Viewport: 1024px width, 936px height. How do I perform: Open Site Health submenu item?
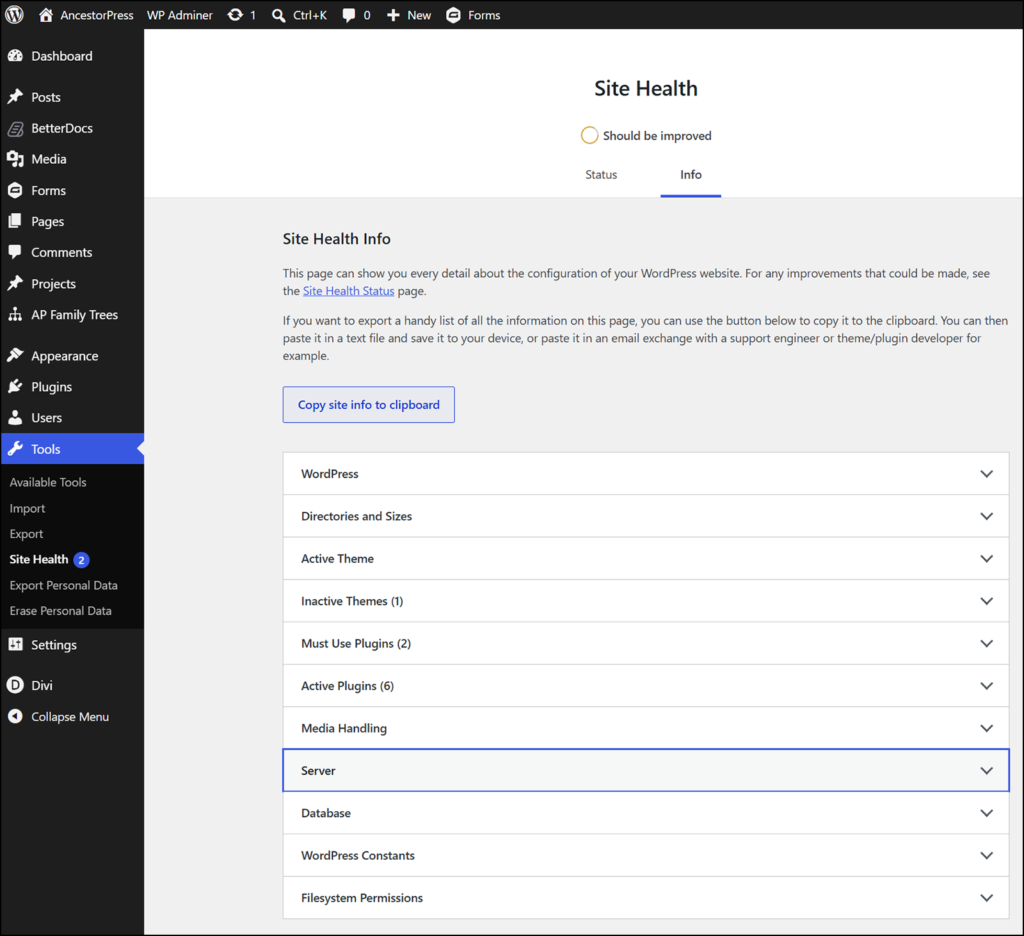(39, 559)
